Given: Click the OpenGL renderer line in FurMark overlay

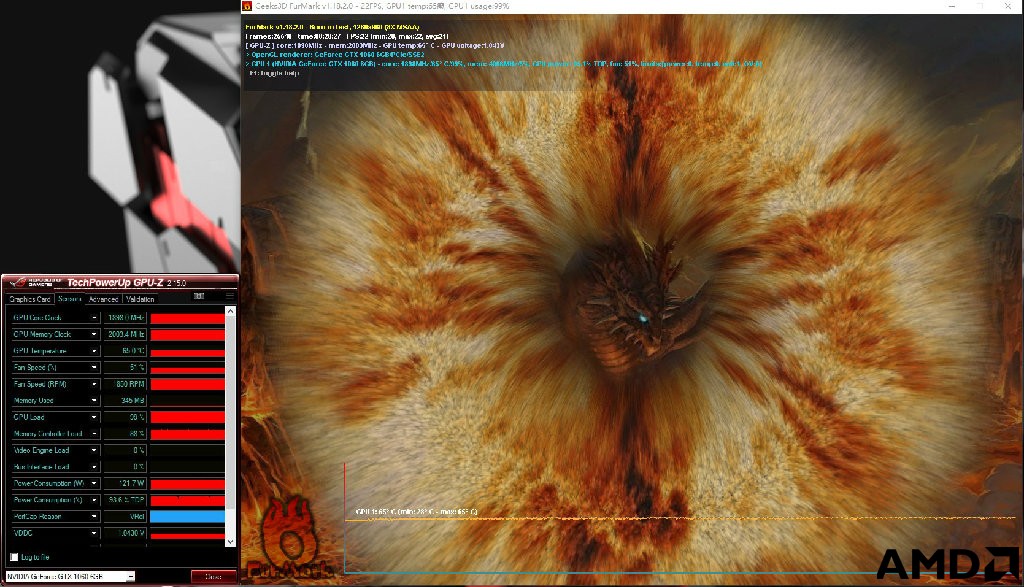Looking at the screenshot, I should [335, 55].
